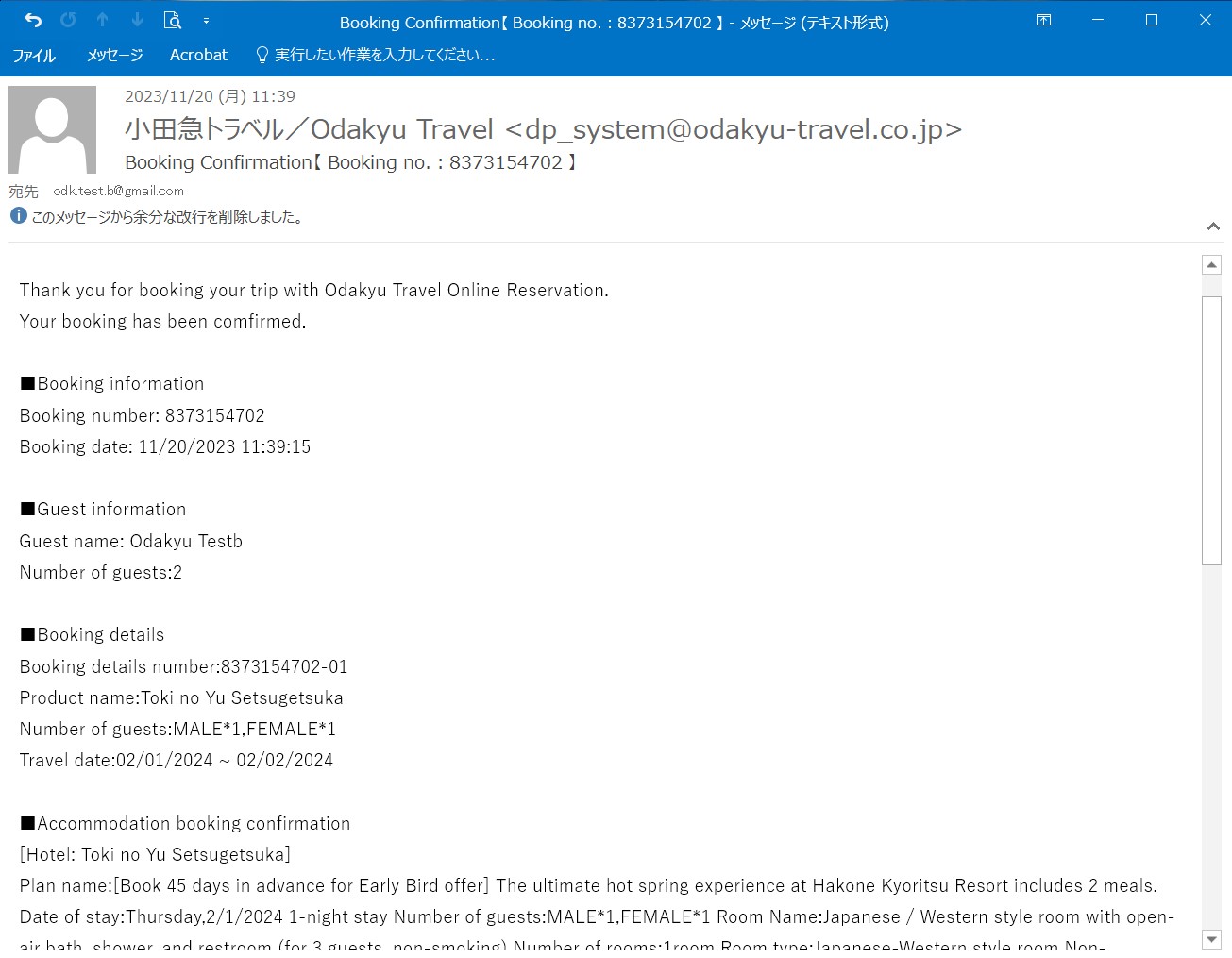Click recipient odk.test.b@gmail.com

(x=118, y=191)
